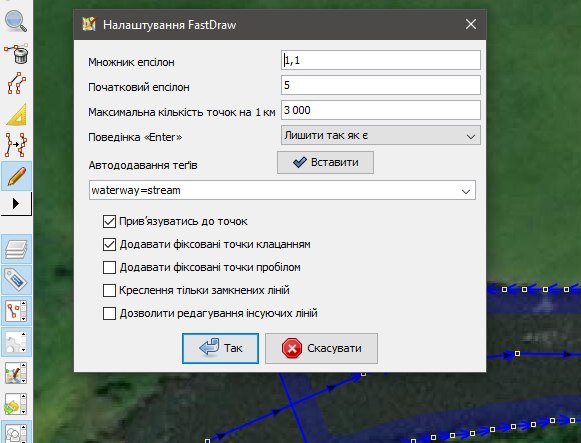Click the Автододавання теґів label

(143, 165)
